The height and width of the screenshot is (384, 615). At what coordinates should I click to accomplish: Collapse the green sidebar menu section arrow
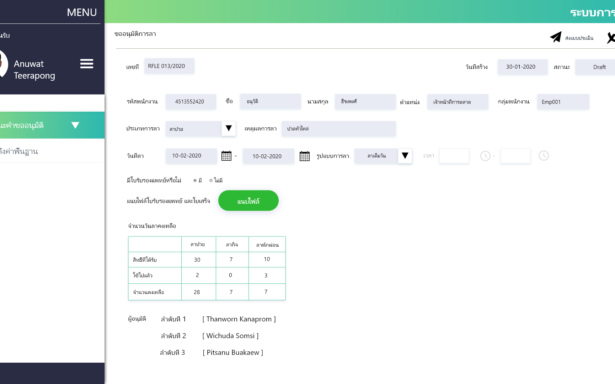pos(75,125)
